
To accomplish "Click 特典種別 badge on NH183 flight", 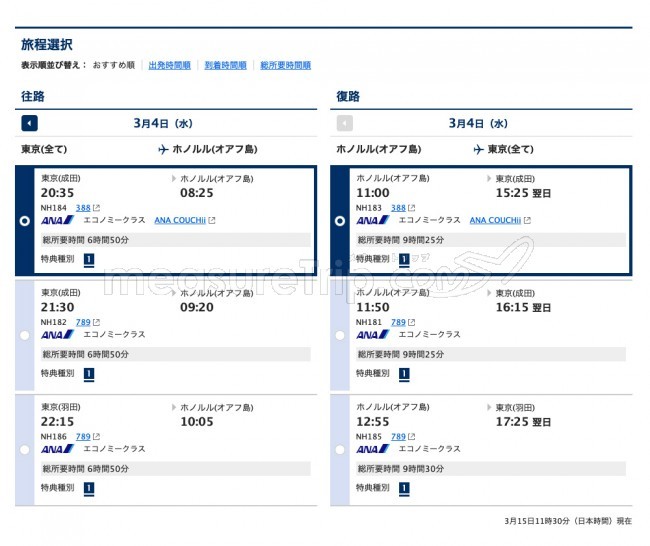I will click(404, 259).
